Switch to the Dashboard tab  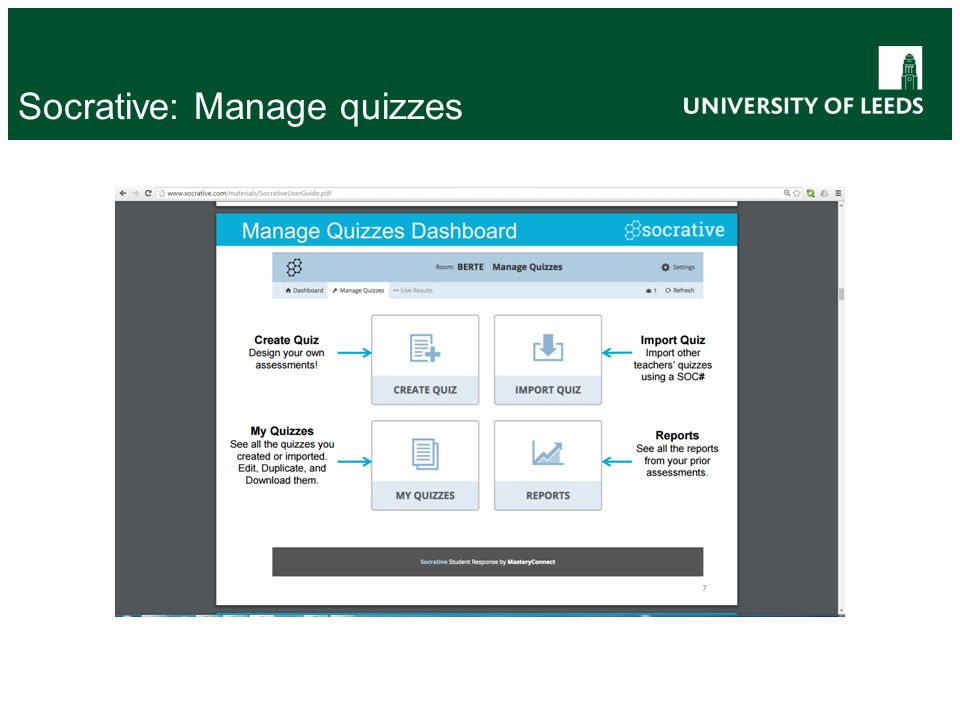point(304,290)
